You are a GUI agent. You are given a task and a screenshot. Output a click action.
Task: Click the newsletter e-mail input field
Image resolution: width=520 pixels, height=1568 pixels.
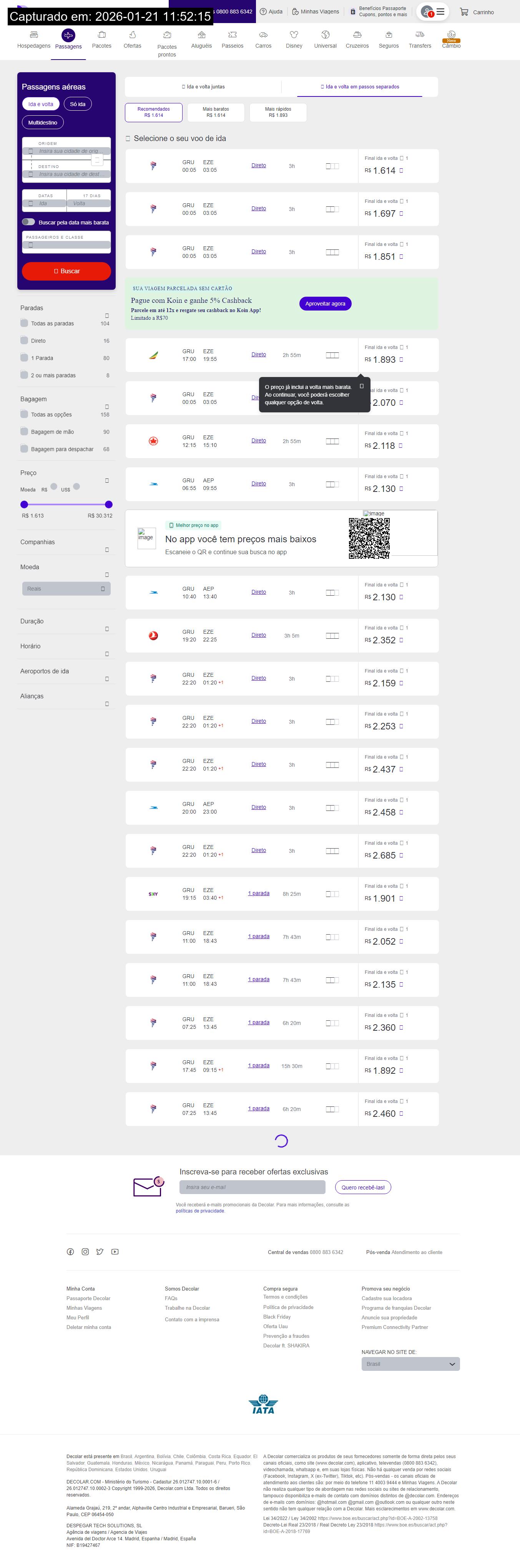click(x=252, y=1187)
